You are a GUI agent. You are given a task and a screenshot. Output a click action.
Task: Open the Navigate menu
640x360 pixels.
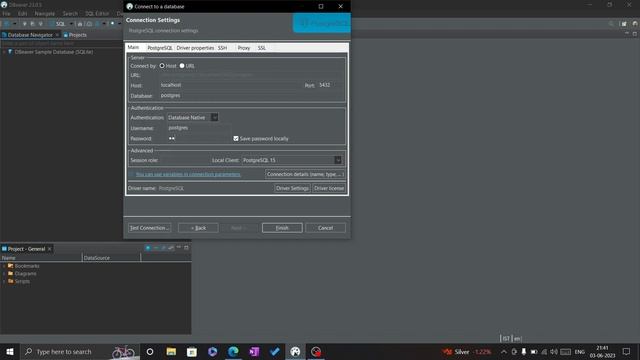tap(44, 13)
